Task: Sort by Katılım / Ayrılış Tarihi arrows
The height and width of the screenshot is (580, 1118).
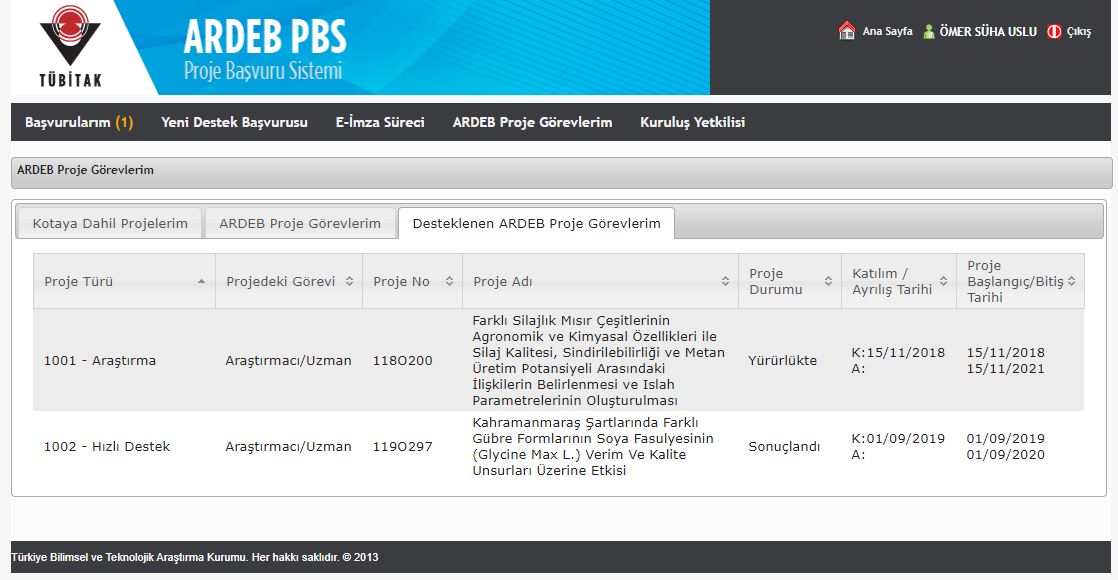Action: 943,281
